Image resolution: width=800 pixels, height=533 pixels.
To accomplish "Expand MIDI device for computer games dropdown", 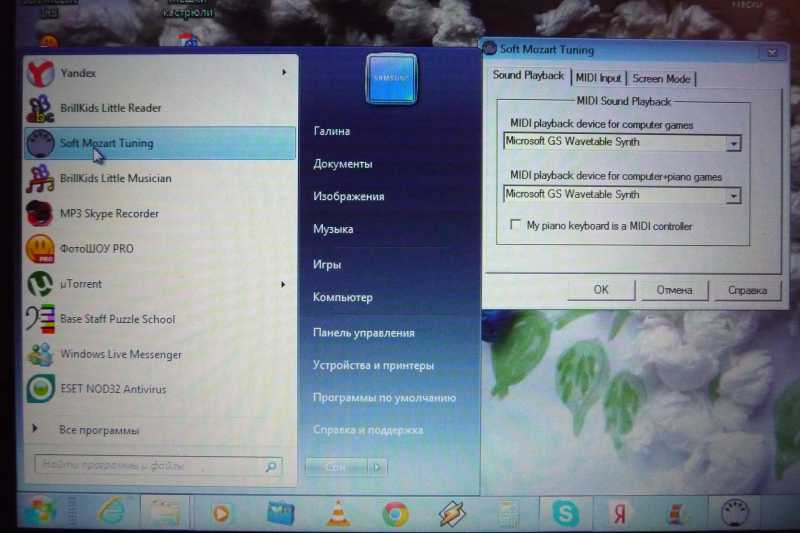I will pyautogui.click(x=733, y=144).
